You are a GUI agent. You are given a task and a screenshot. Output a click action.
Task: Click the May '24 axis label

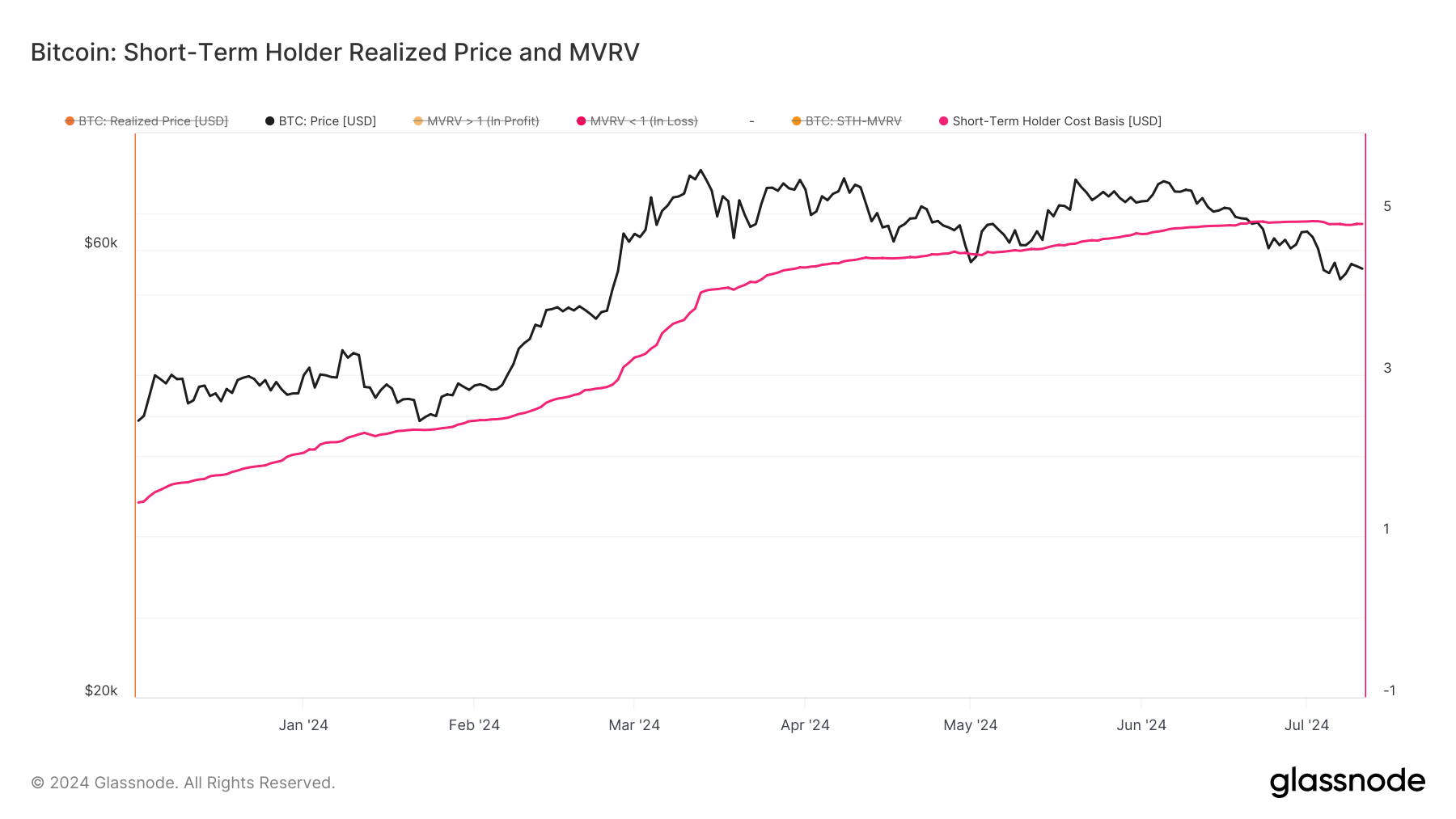point(970,725)
